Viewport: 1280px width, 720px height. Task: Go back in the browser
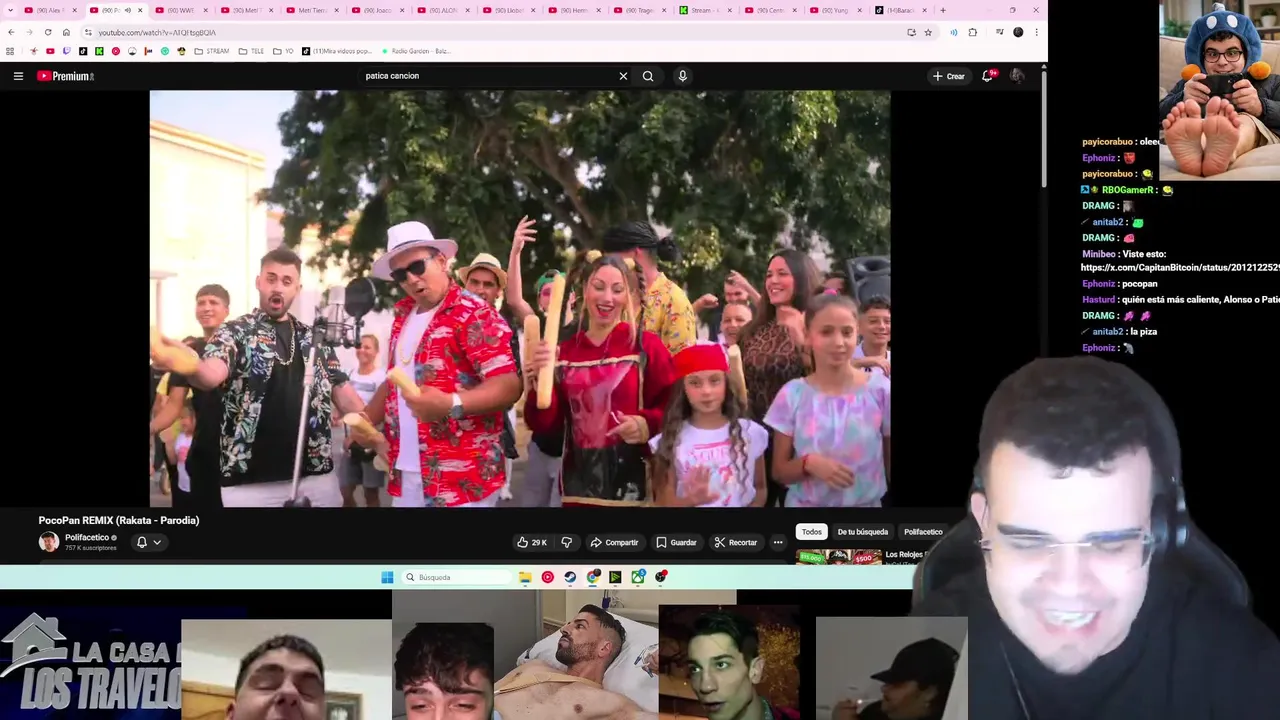click(11, 32)
